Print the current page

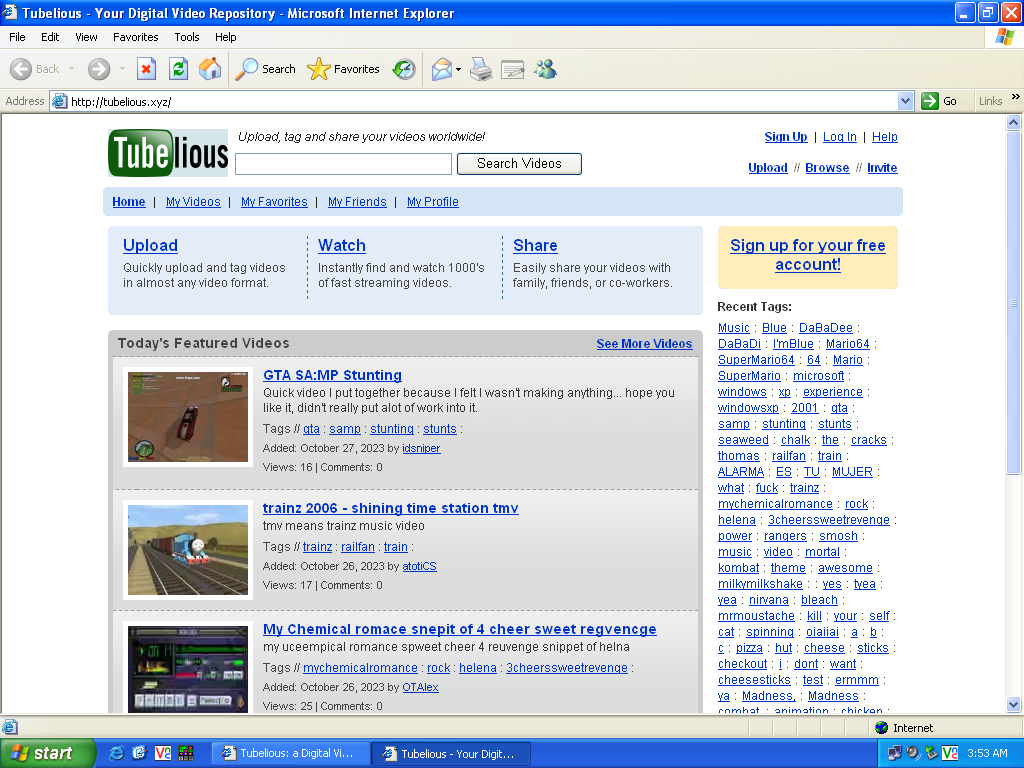click(x=480, y=68)
